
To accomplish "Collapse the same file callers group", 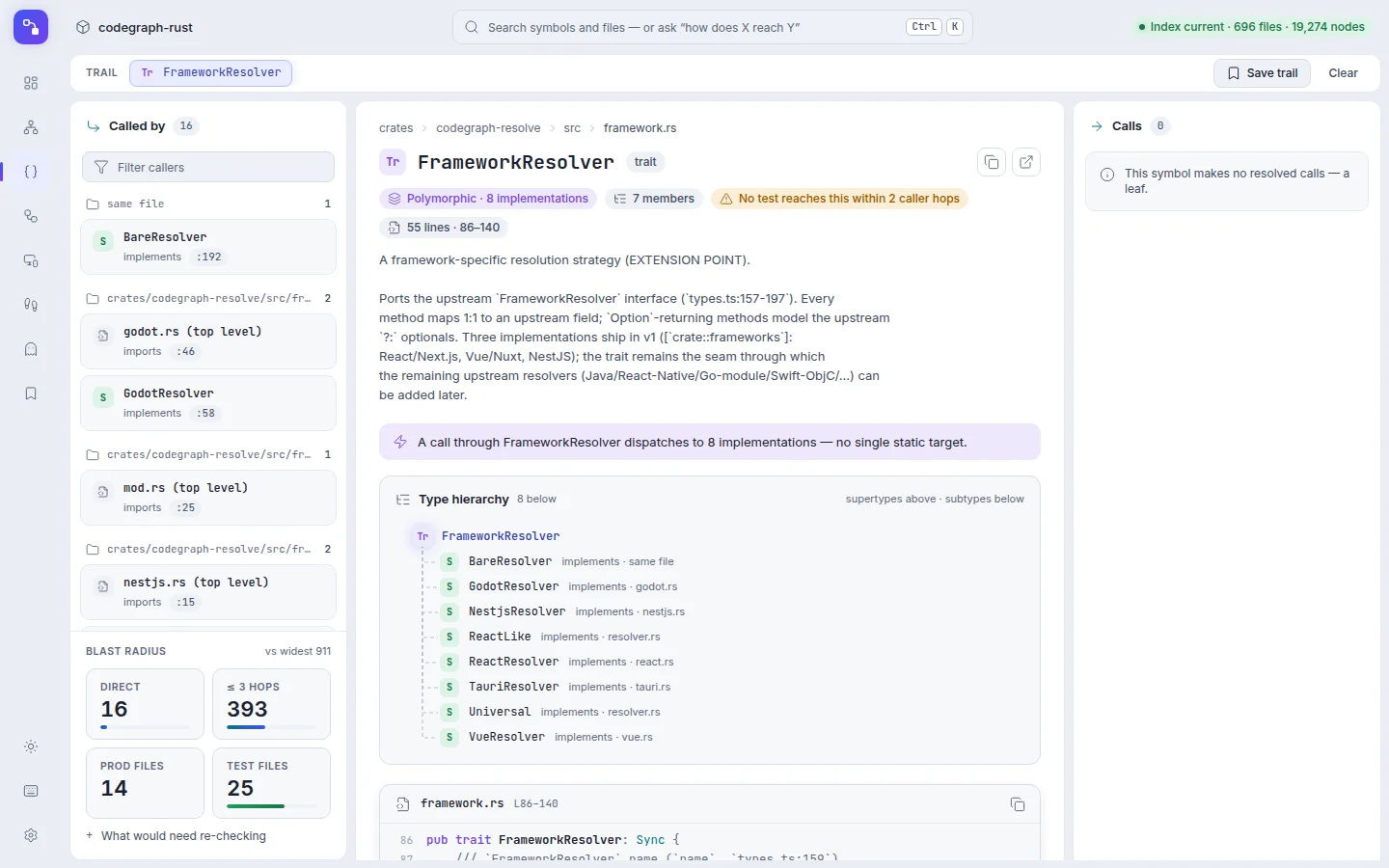I will (208, 203).
